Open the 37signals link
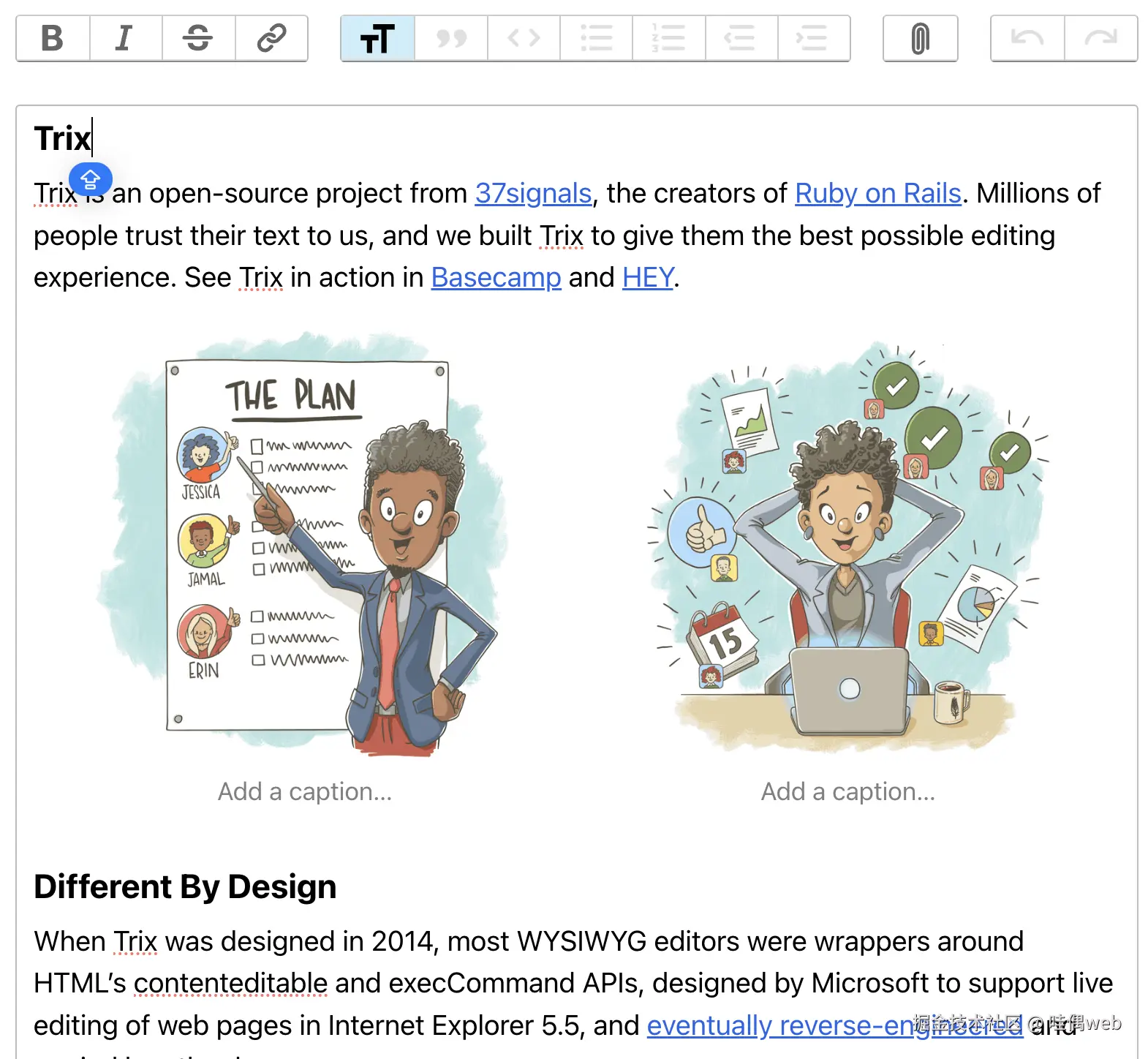This screenshot has width=1148, height=1059. coord(533,194)
